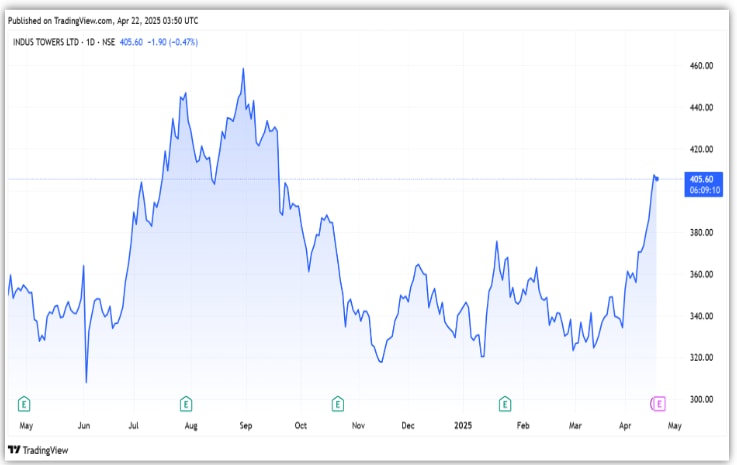Select the blue 405.60 current price tag
The width and height of the screenshot is (737, 465).
click(x=700, y=178)
